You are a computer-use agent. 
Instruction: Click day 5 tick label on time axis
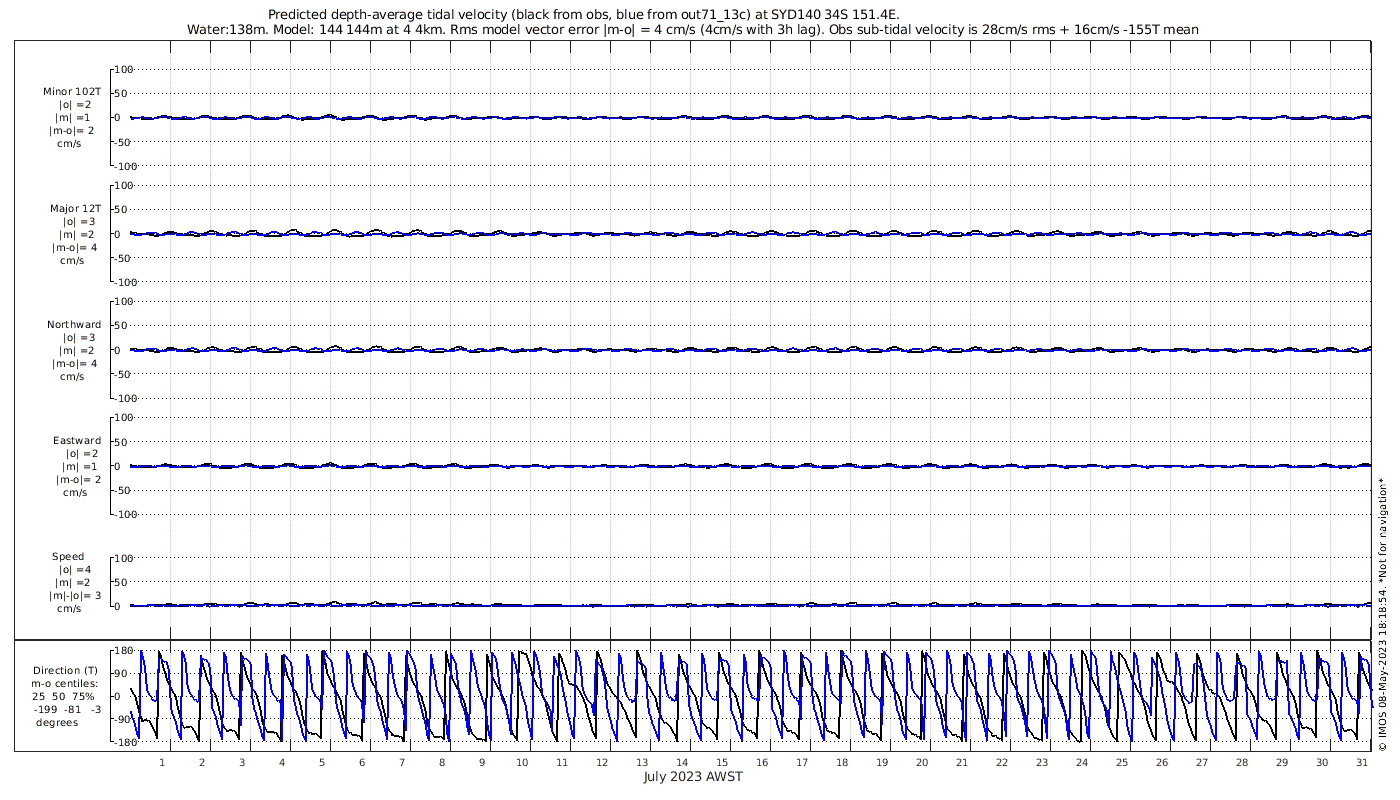pyautogui.click(x=322, y=762)
